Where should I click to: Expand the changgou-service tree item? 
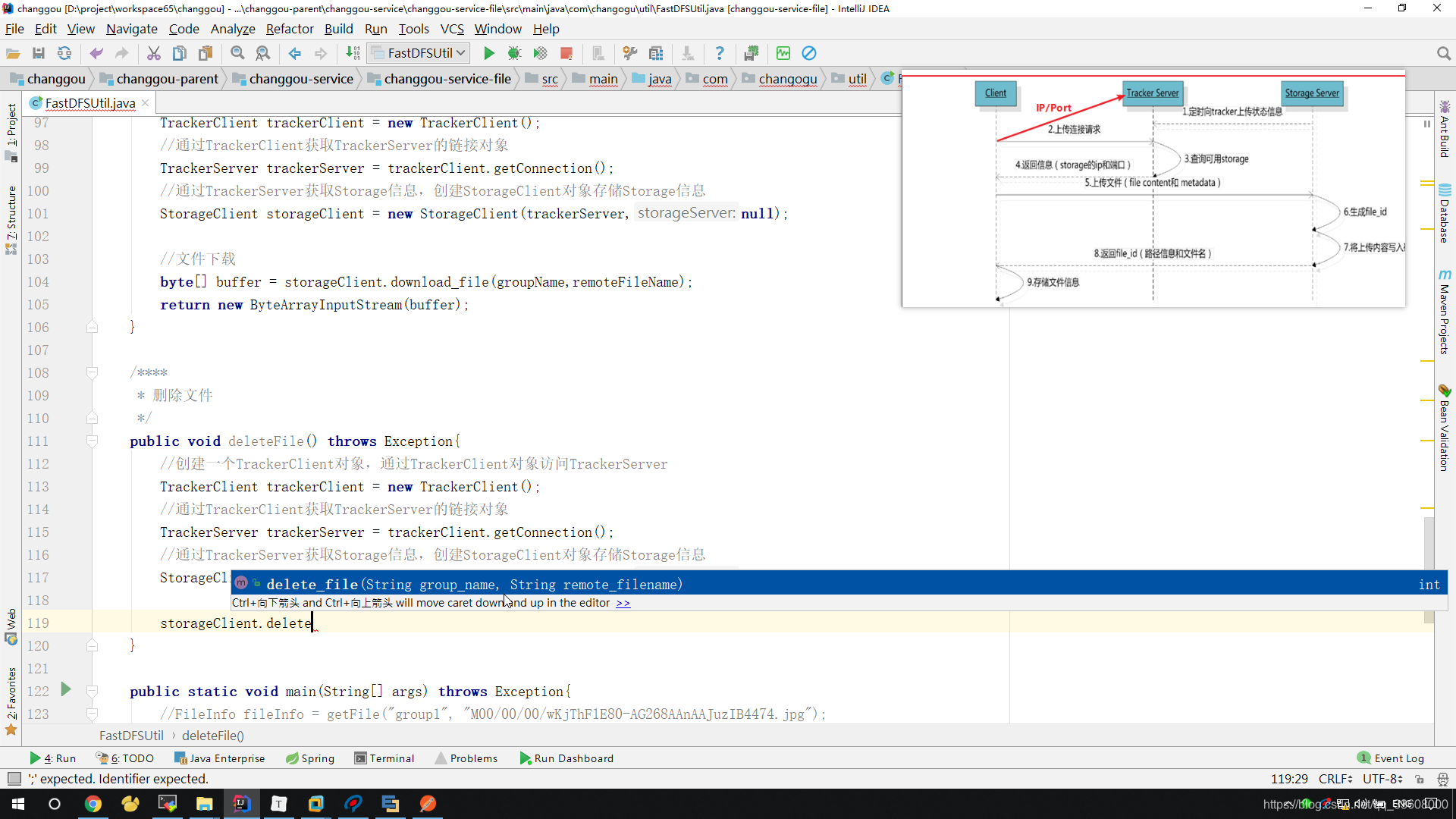pos(301,79)
